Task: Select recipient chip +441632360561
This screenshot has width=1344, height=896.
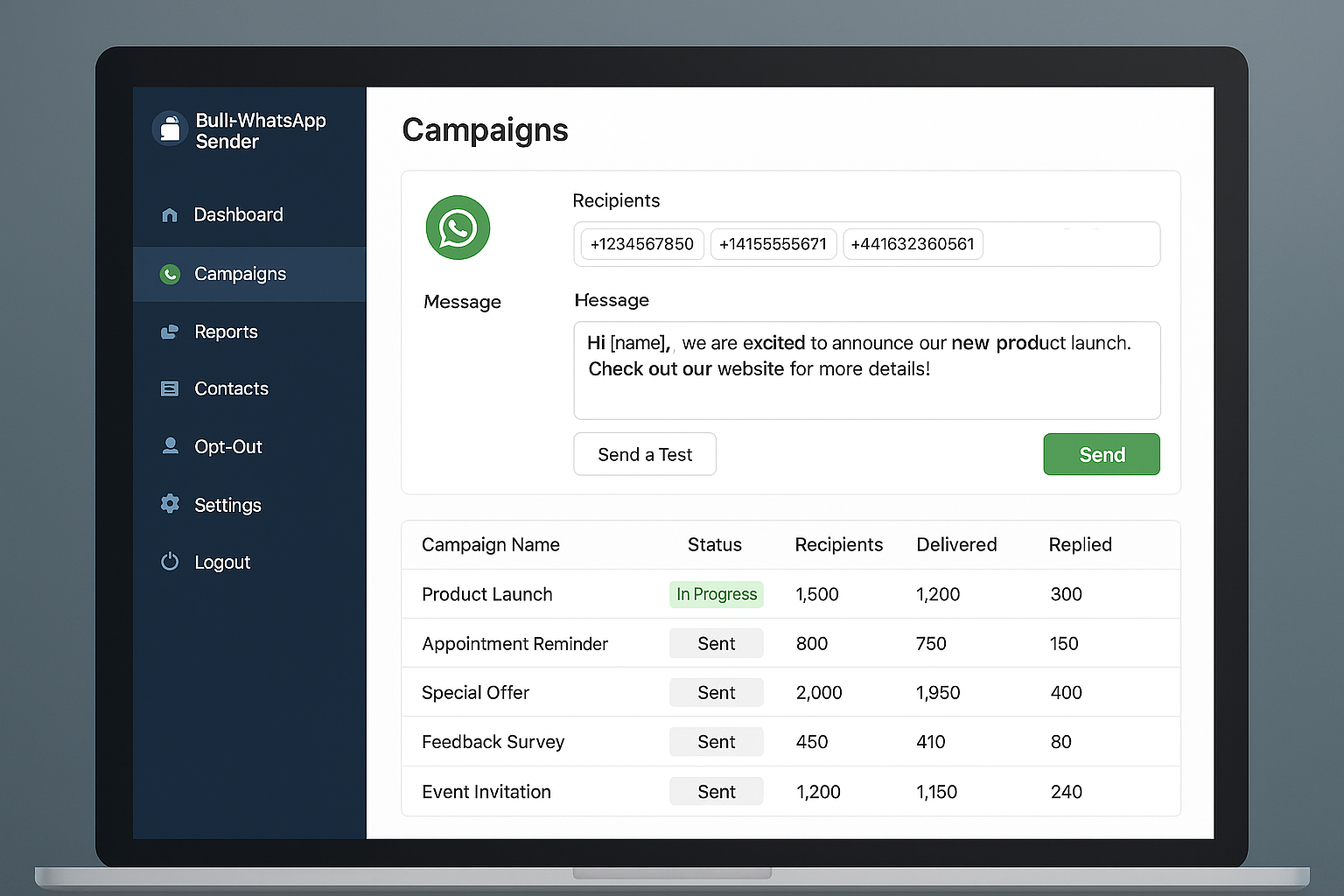Action: tap(913, 244)
